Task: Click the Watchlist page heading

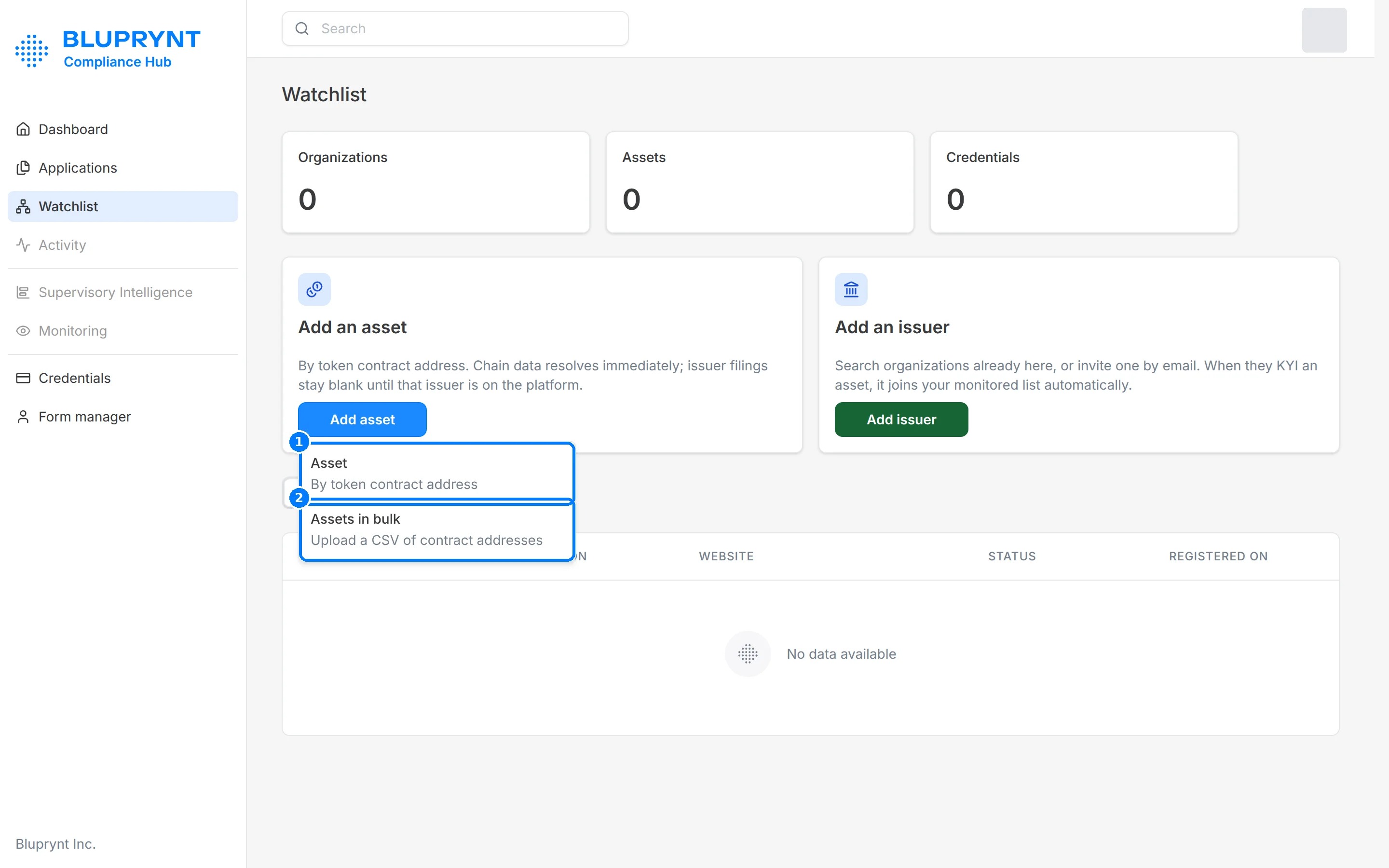Action: (324, 94)
